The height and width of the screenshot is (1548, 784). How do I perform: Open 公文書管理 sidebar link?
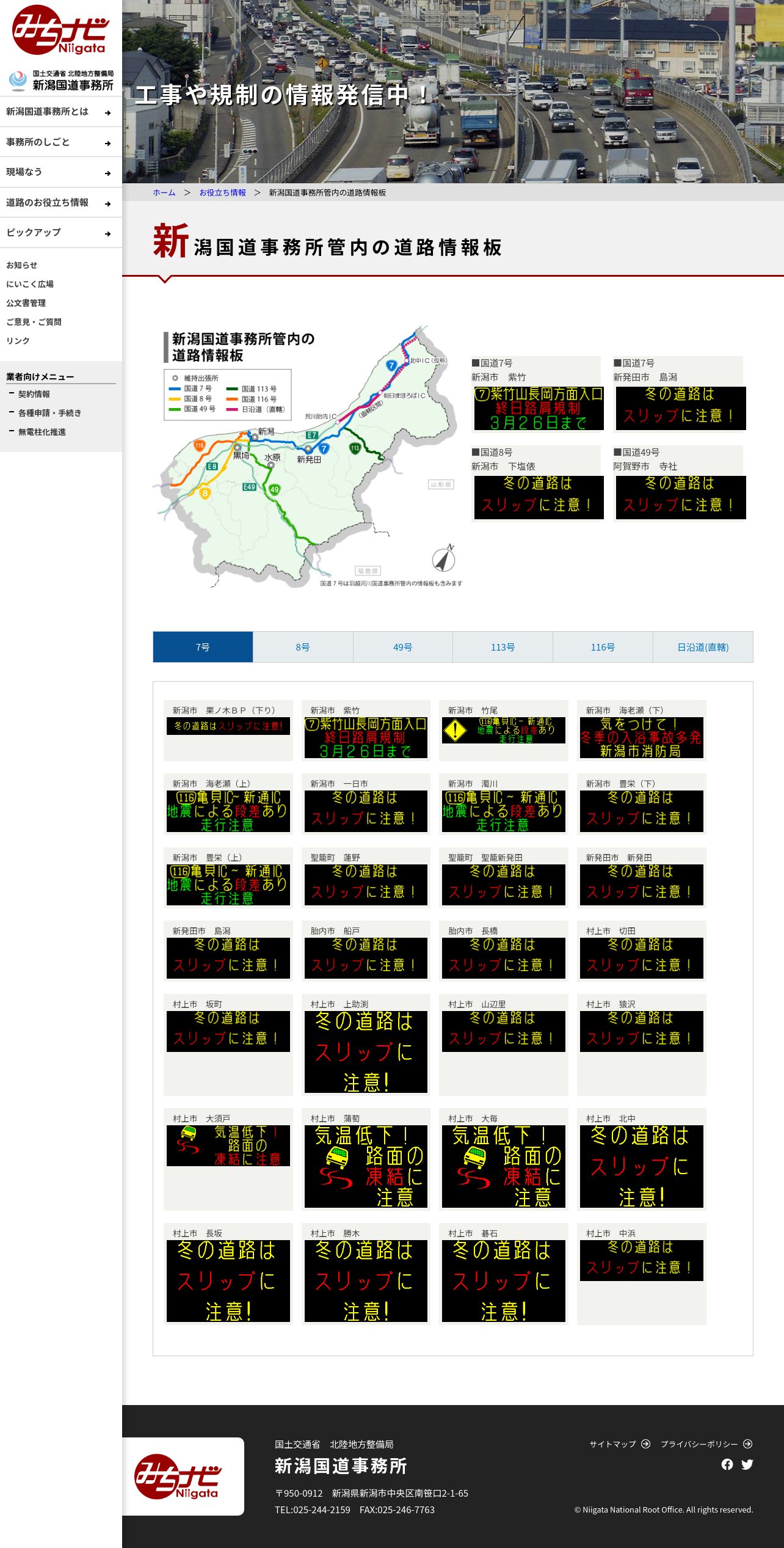[26, 303]
